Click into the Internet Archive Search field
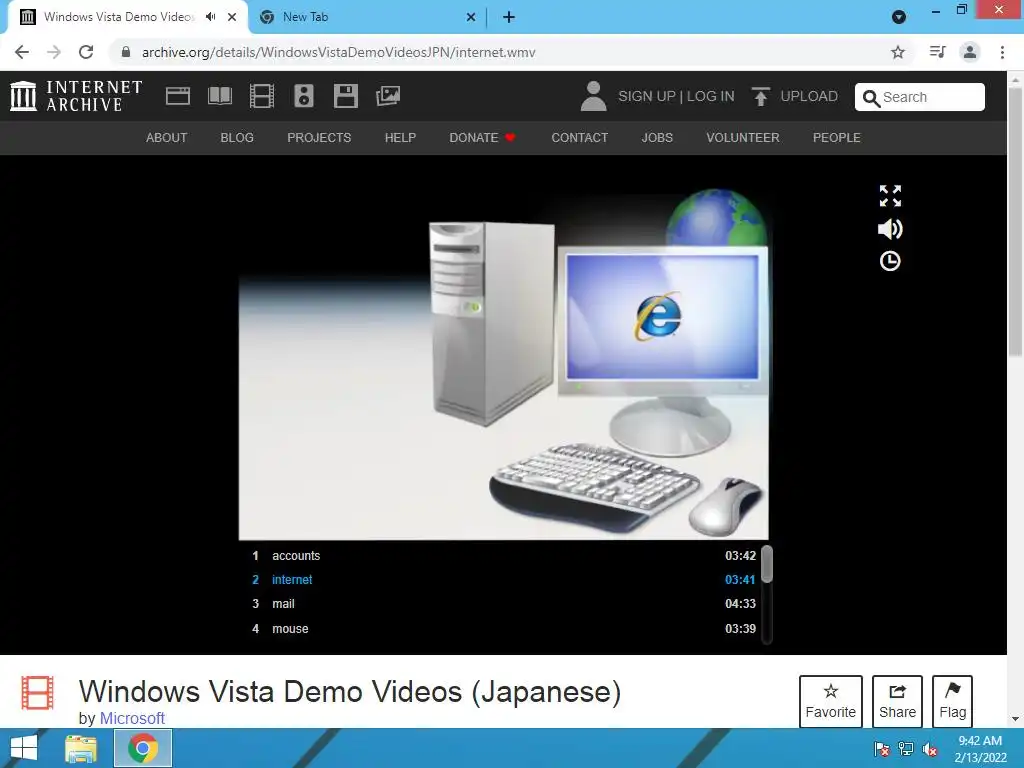1024x768 pixels. tap(920, 97)
